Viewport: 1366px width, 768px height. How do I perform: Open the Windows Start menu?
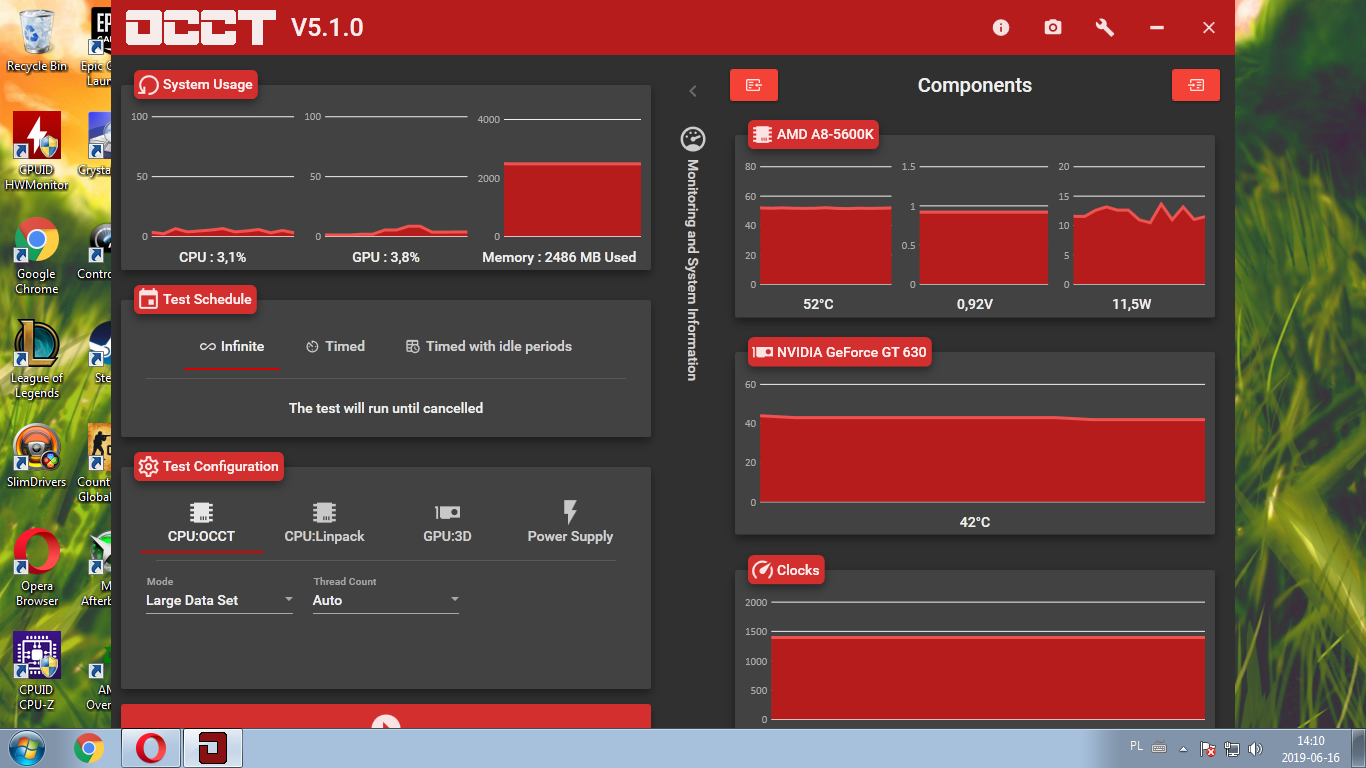25,748
